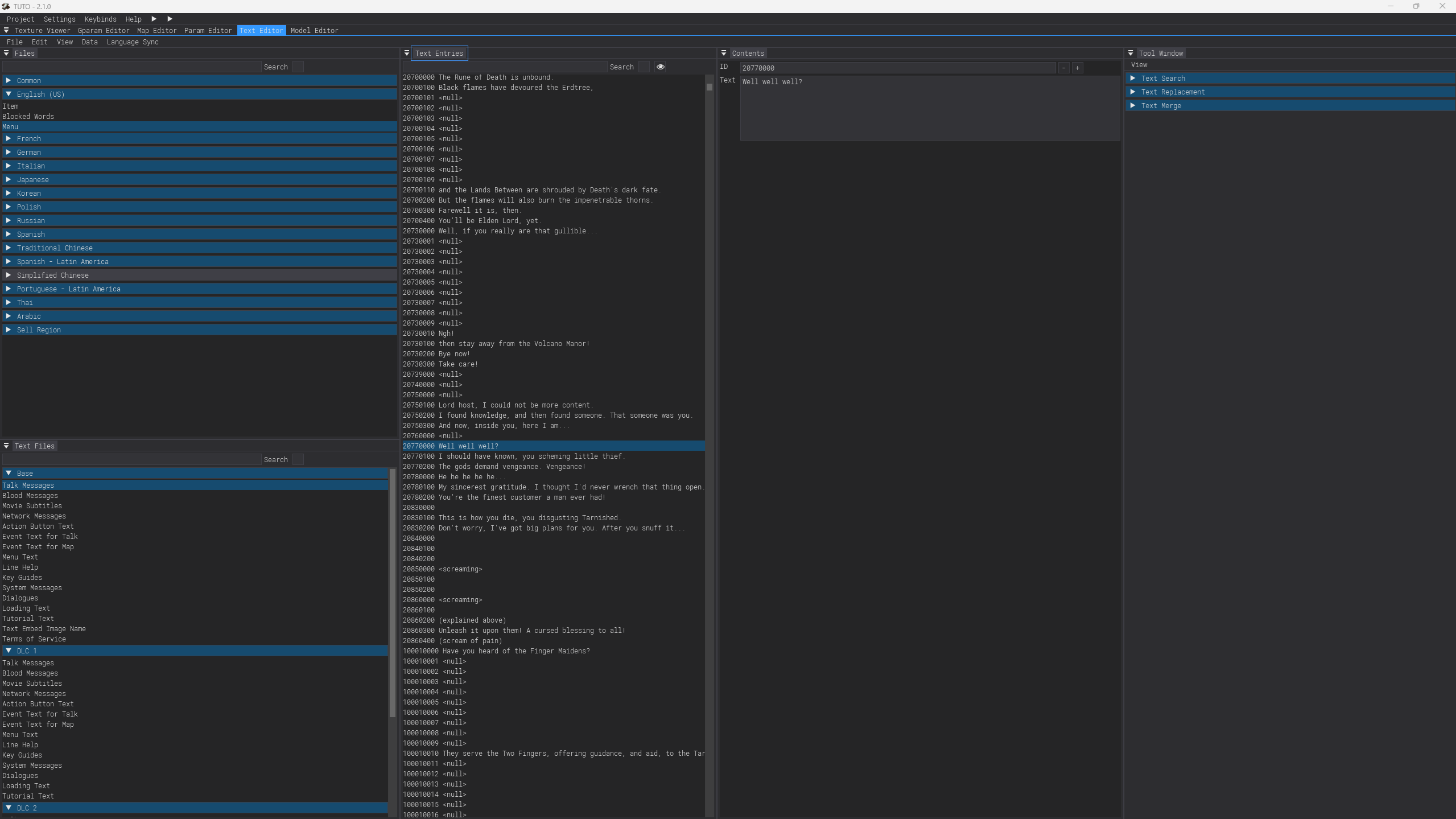Collapse the DLC 2 group
Viewport: 1456px width, 819px height.
[195, 808]
